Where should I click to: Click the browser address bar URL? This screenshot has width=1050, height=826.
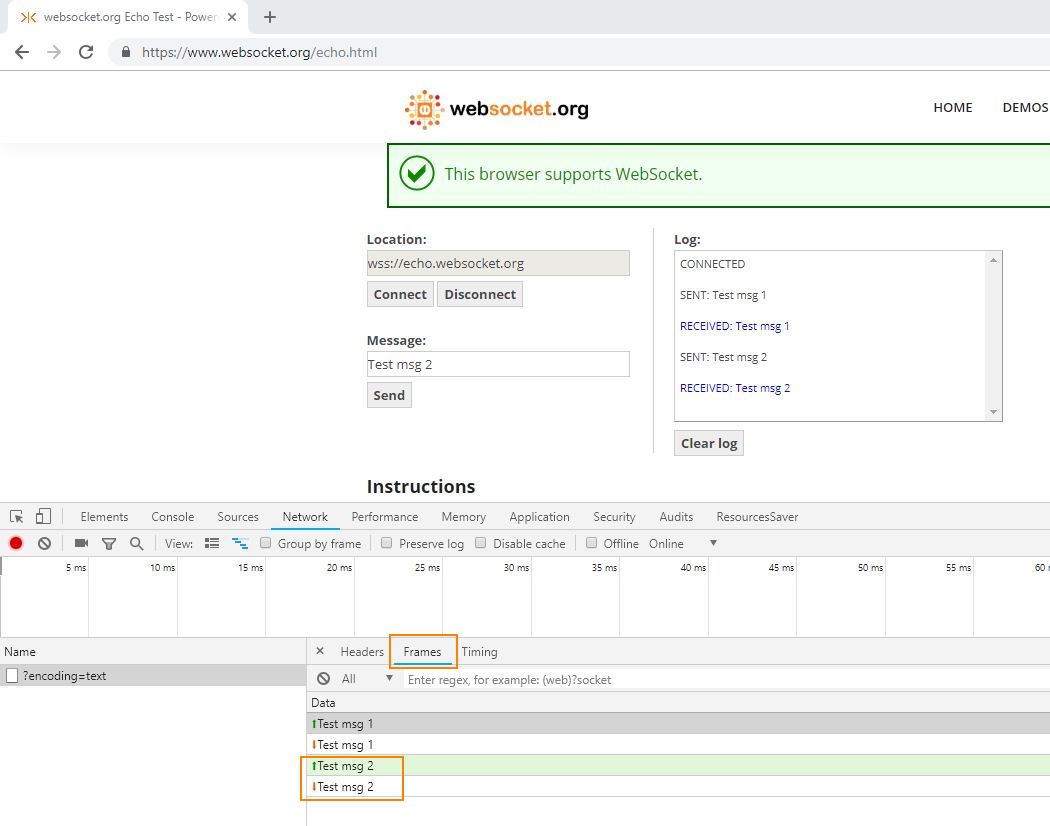(260, 52)
